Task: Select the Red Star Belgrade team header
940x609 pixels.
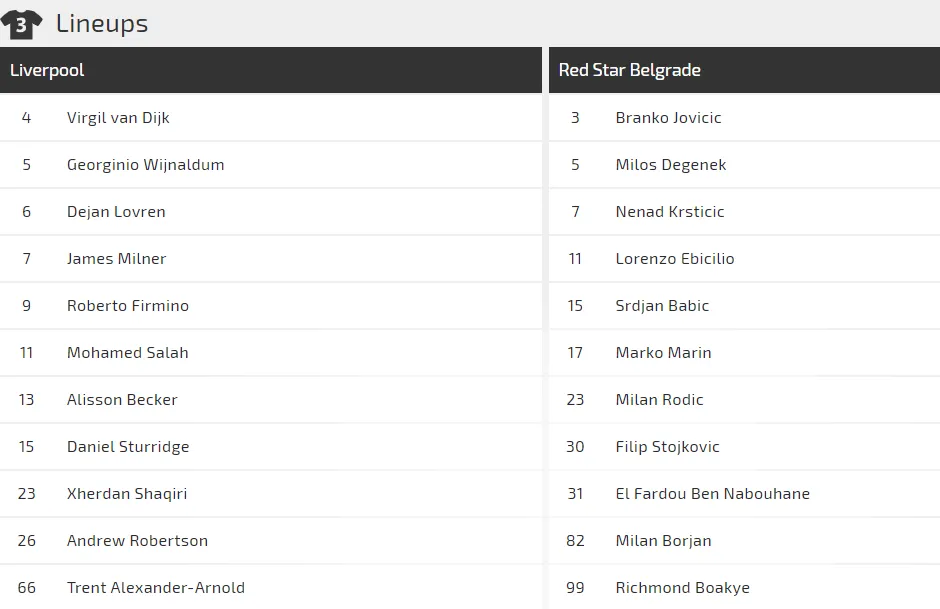Action: pyautogui.click(x=629, y=70)
